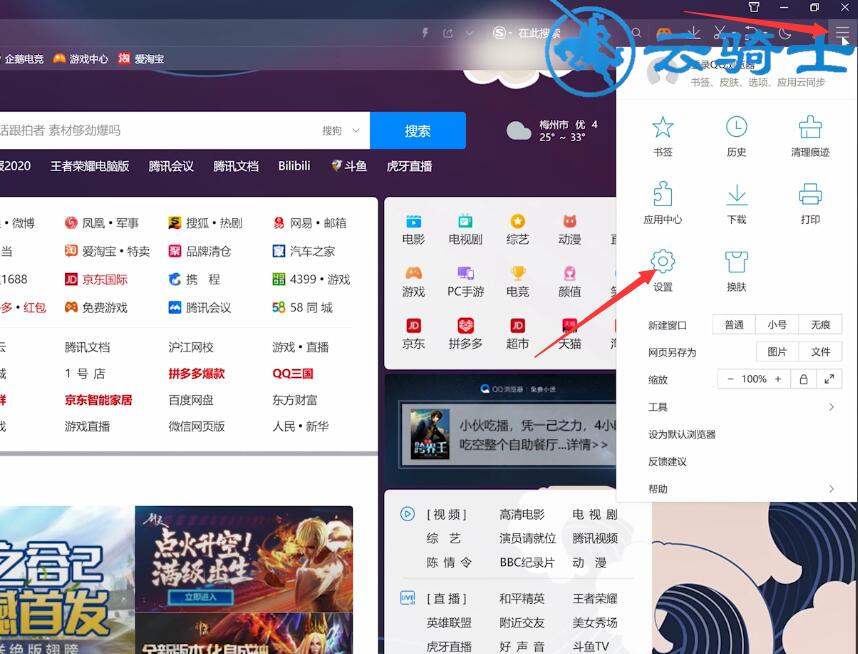This screenshot has width=858, height=654.
Task: Open the 拼多多爆款 link
Action: pos(196,374)
